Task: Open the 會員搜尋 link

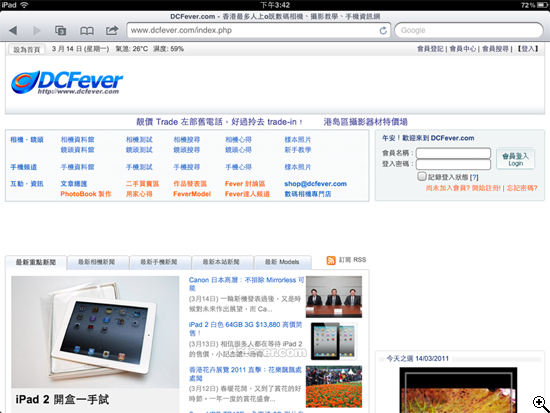Action: (495, 49)
